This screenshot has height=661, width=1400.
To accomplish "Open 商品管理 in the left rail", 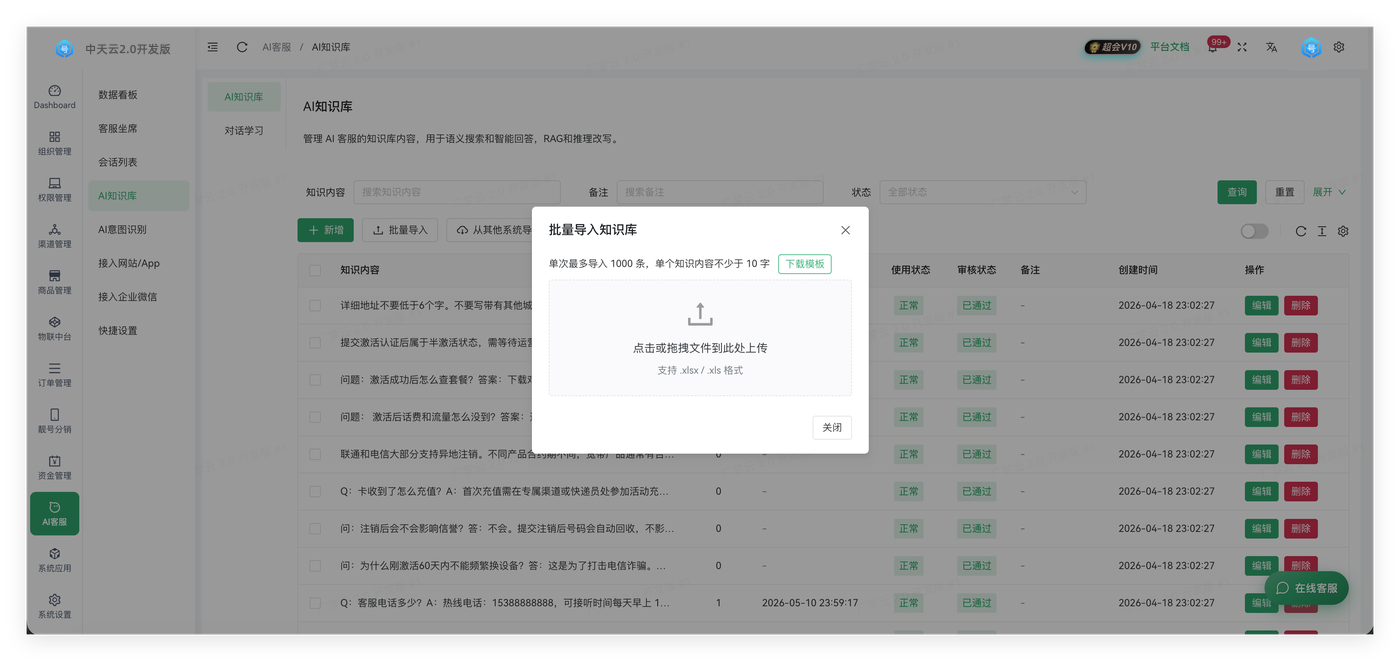I will (x=54, y=282).
